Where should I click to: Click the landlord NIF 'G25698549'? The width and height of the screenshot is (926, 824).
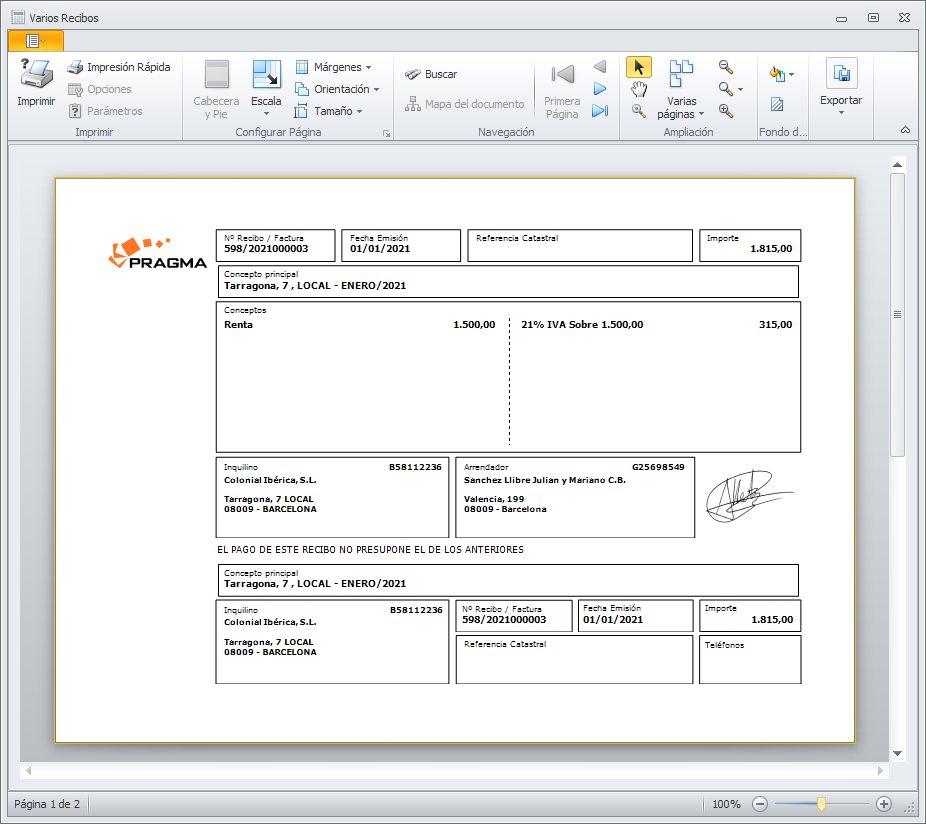(658, 467)
